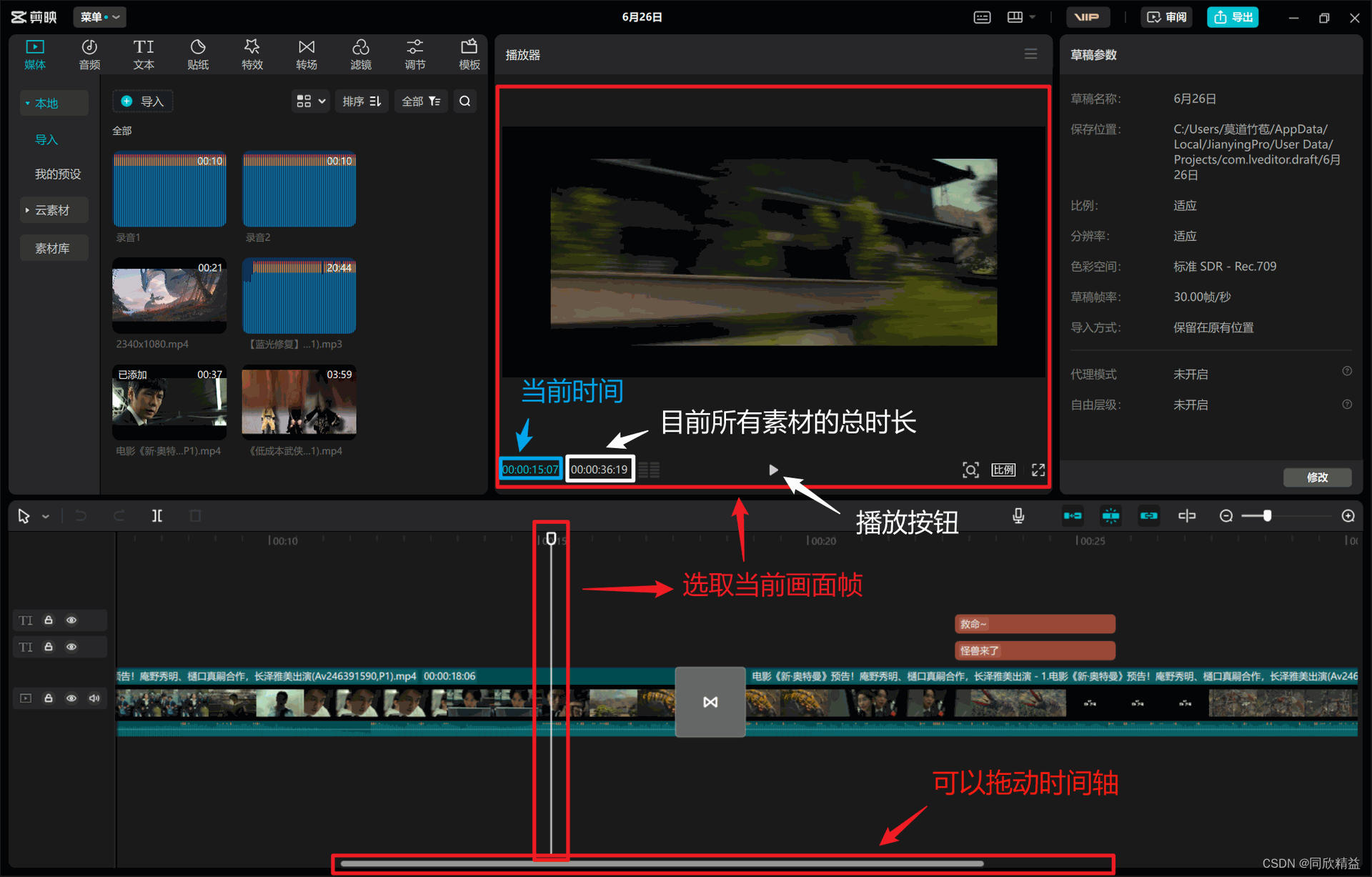This screenshot has width=1372, height=877.
Task: Open the 菜单 menu dropdown
Action: coord(99,17)
